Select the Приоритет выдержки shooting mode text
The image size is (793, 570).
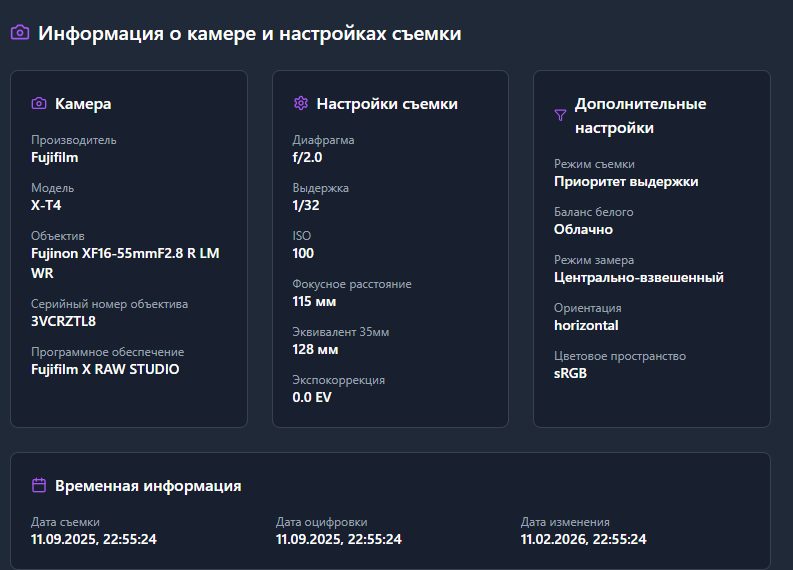(x=626, y=181)
